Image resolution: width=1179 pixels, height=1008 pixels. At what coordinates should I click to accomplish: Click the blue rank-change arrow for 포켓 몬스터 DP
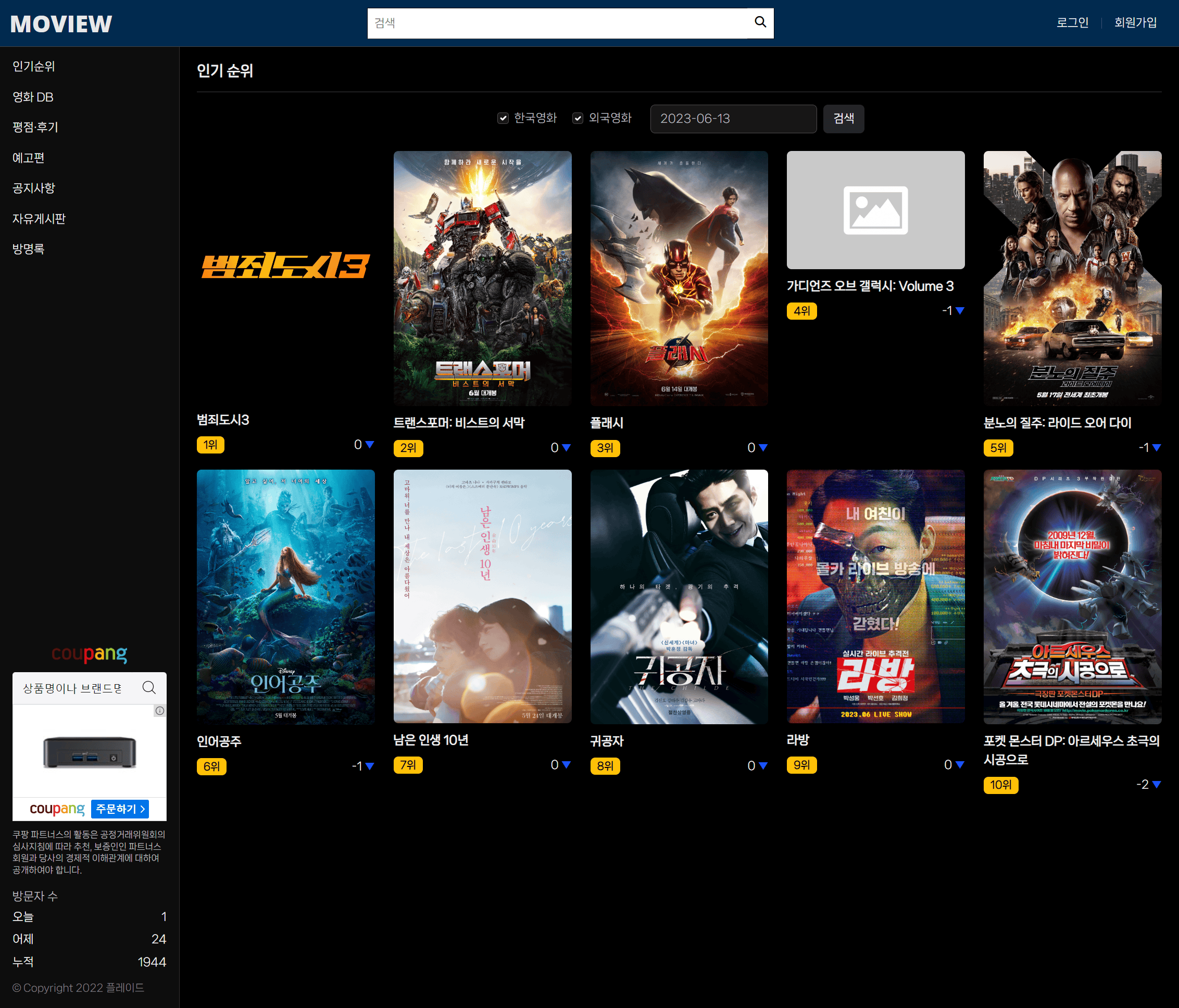[x=1156, y=785]
